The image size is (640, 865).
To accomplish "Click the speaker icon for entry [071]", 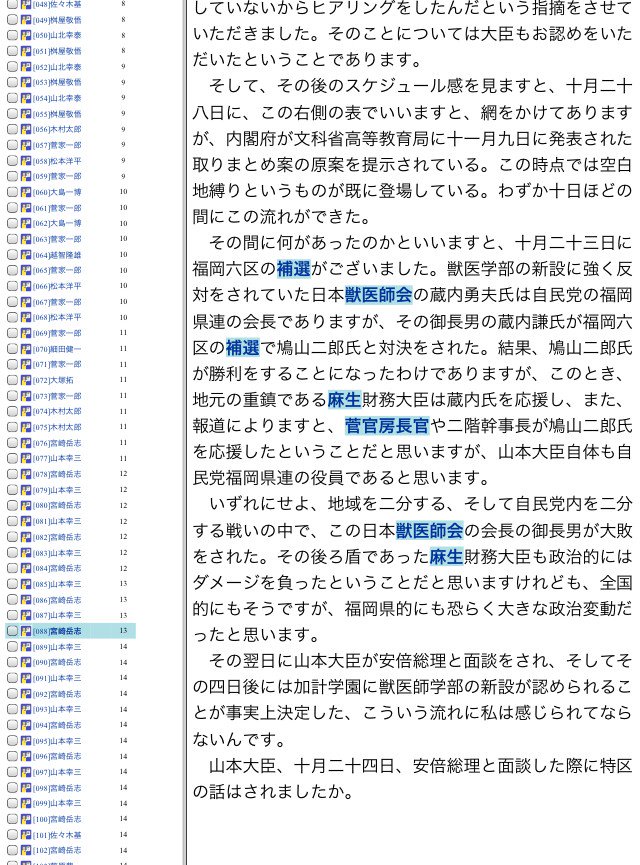I will 26,365.
